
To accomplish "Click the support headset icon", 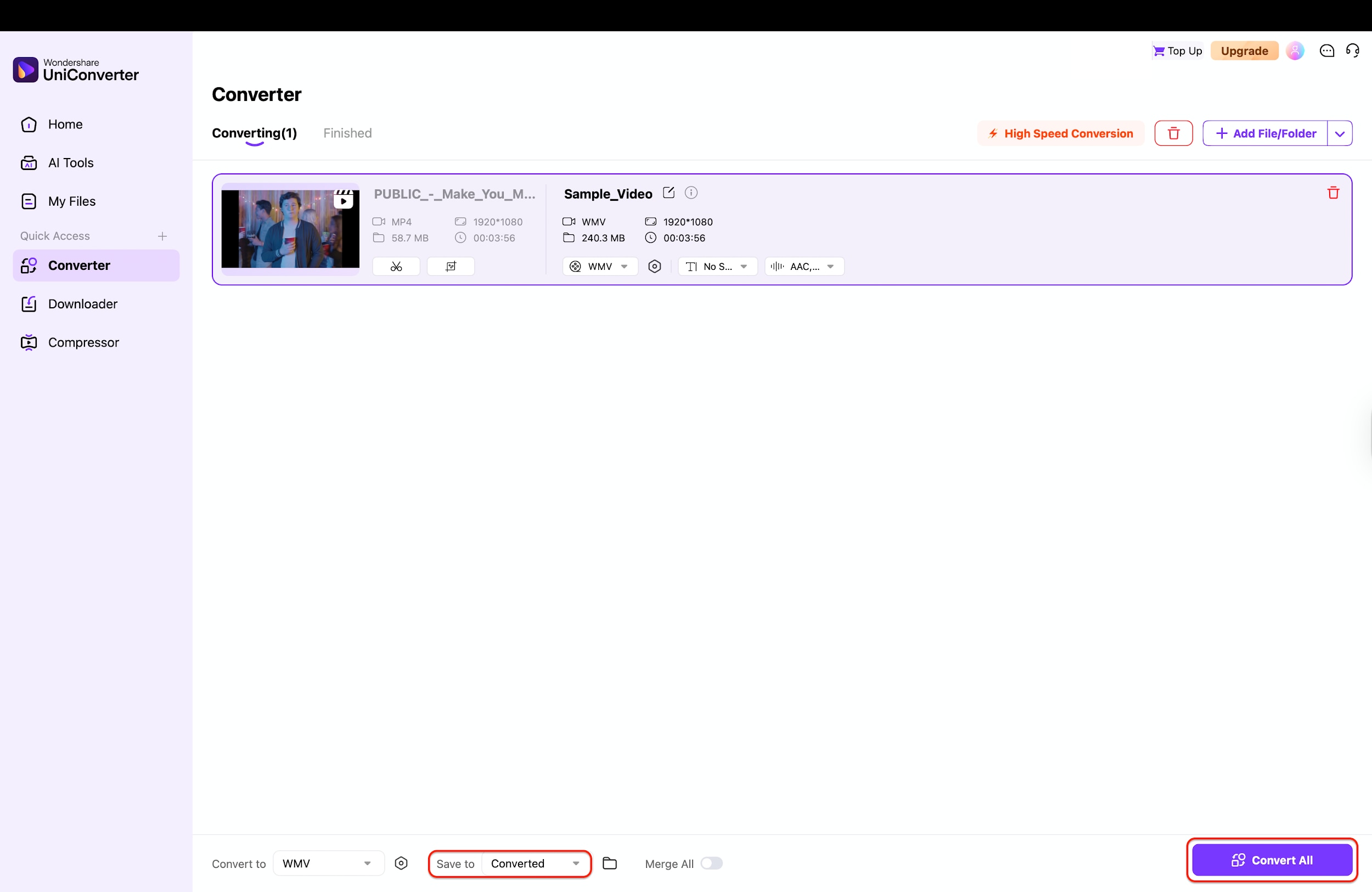I will coord(1352,50).
